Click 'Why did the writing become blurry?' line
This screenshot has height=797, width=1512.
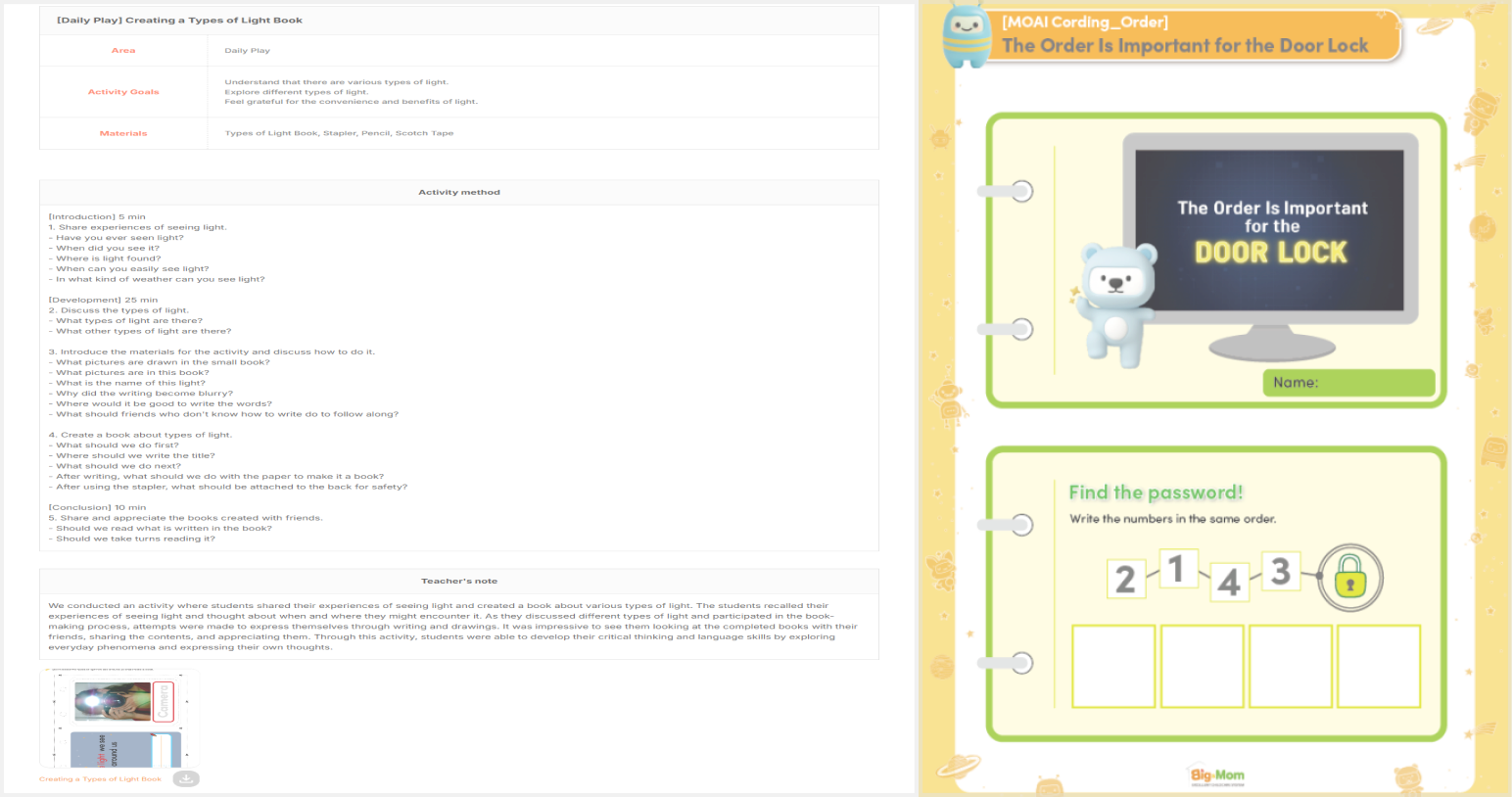click(141, 394)
